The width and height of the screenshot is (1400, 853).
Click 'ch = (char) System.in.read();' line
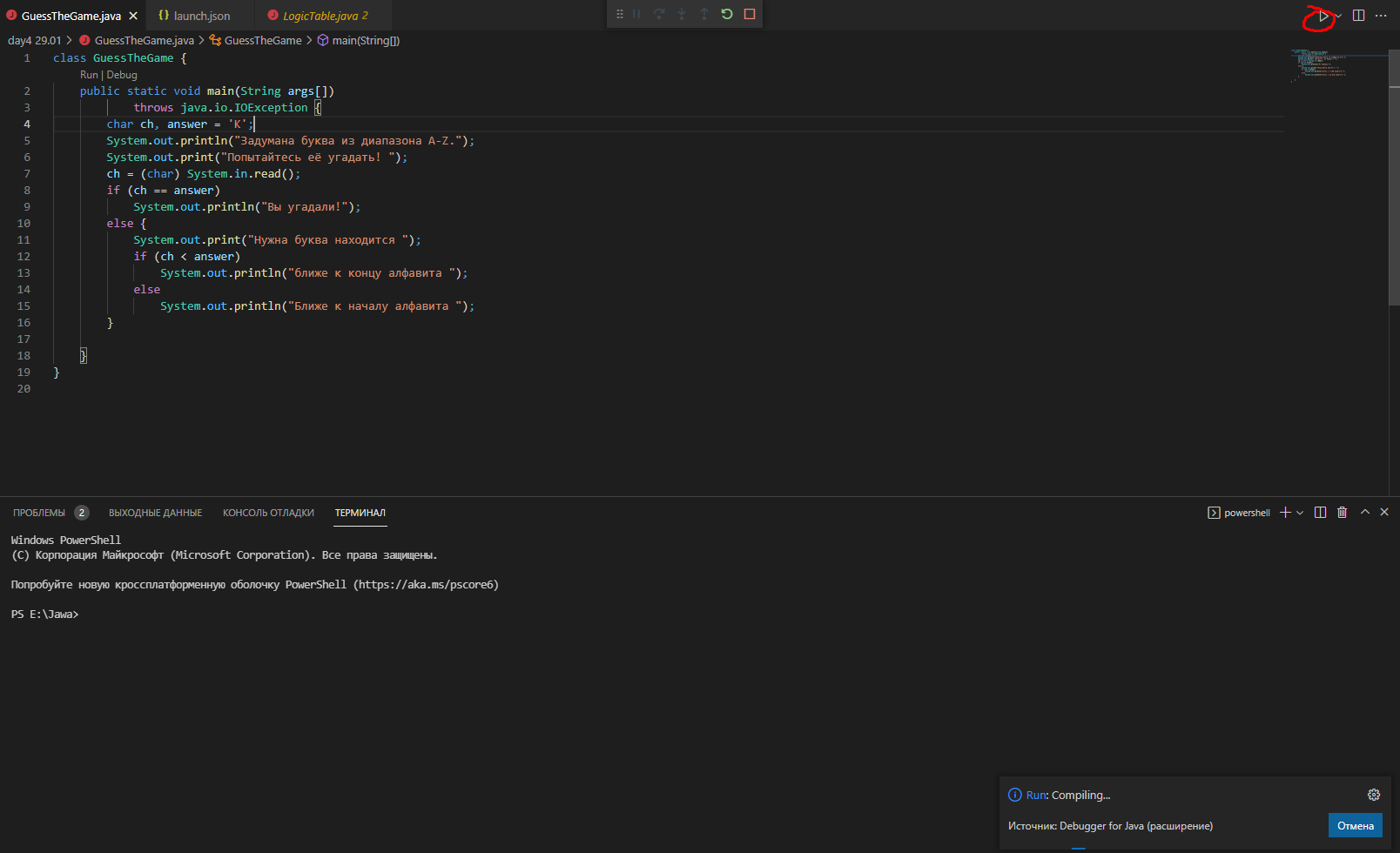click(204, 174)
